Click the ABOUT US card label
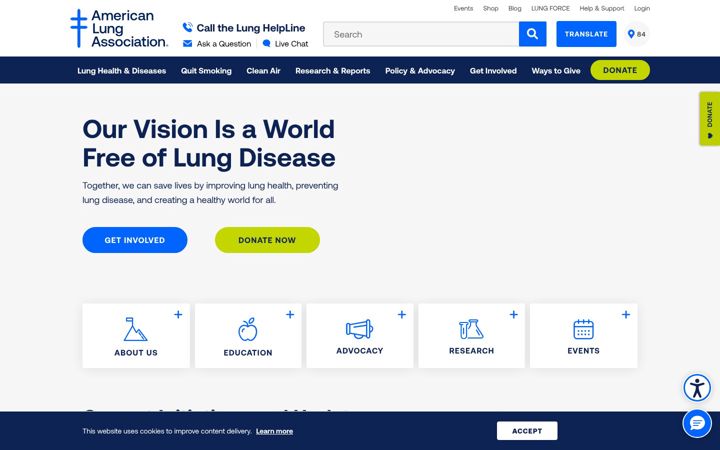 pos(136,353)
